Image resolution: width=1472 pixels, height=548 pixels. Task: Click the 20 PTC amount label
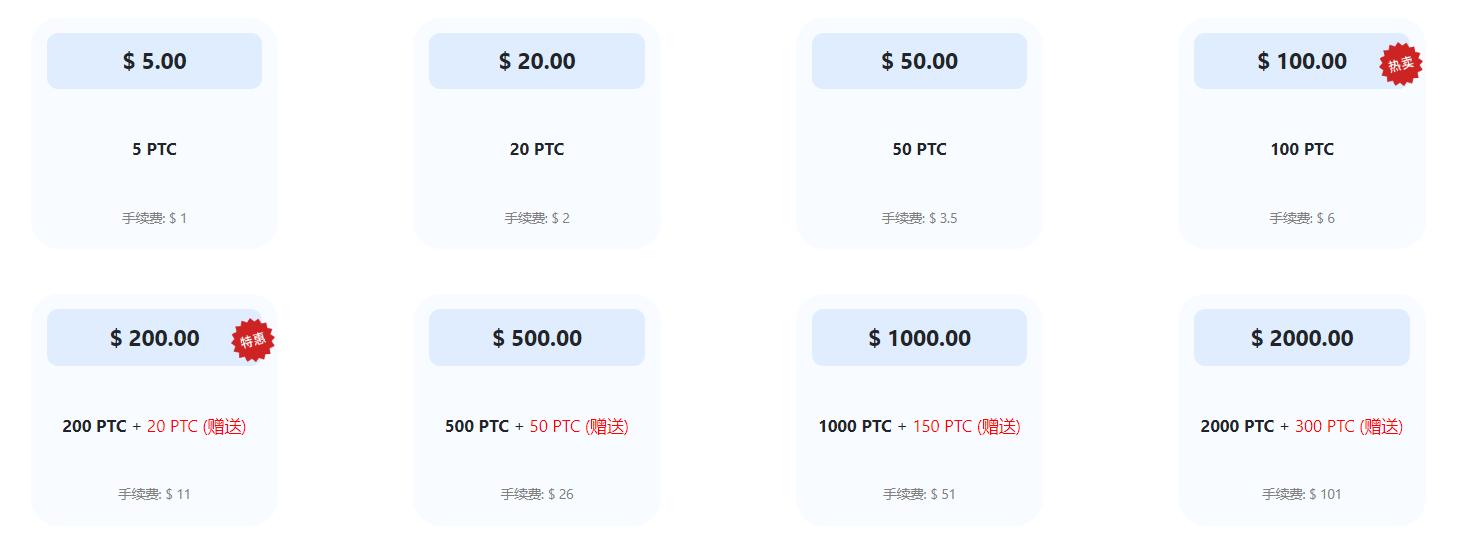pyautogui.click(x=536, y=149)
